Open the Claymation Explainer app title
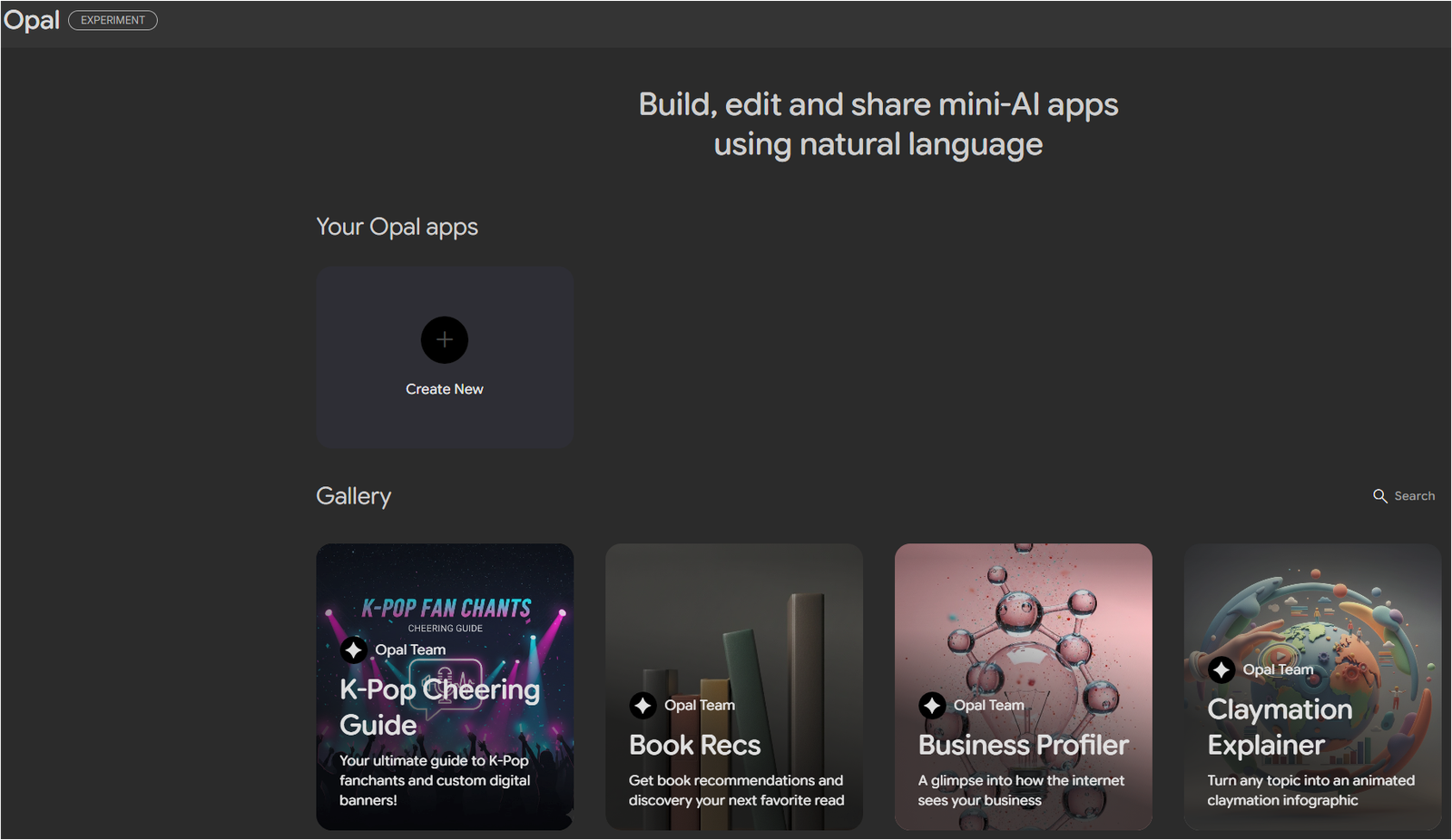This screenshot has height=840, width=1452. (x=1280, y=727)
